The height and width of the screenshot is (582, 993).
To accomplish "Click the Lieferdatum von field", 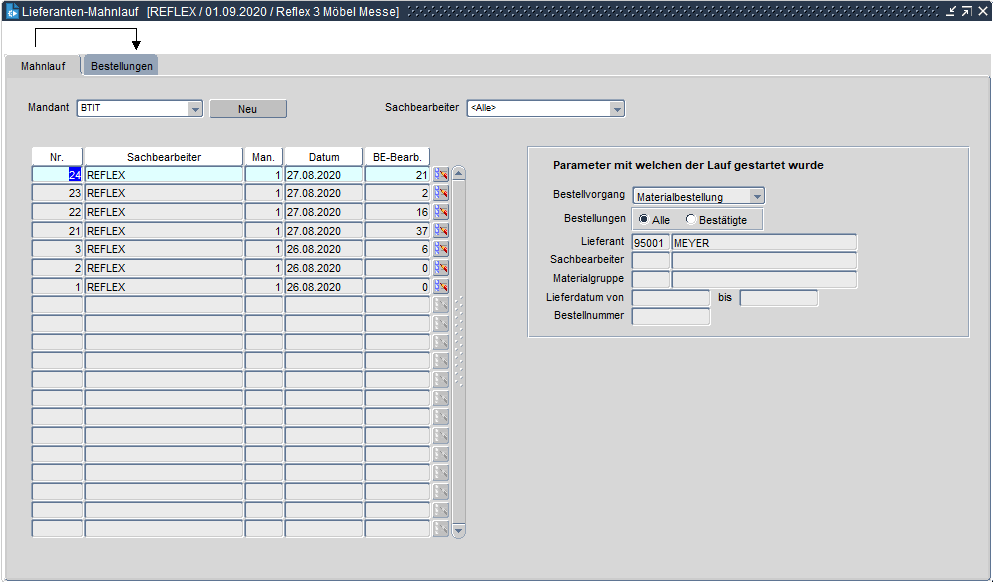I will pos(671,298).
